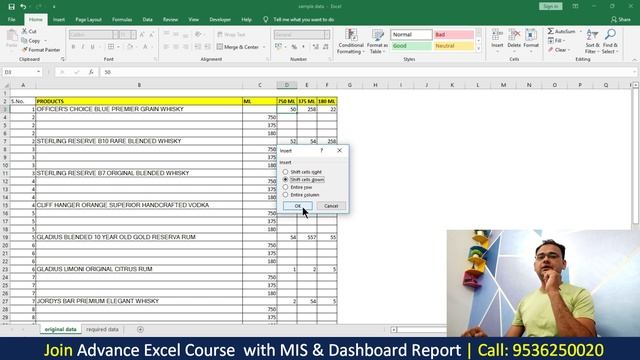The height and width of the screenshot is (360, 640).
Task: Toggle Bold formatting button
Action: tap(73, 47)
